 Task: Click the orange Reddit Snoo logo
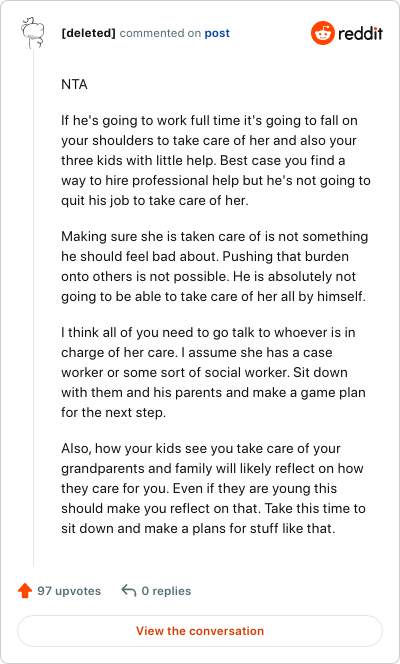pos(323,33)
